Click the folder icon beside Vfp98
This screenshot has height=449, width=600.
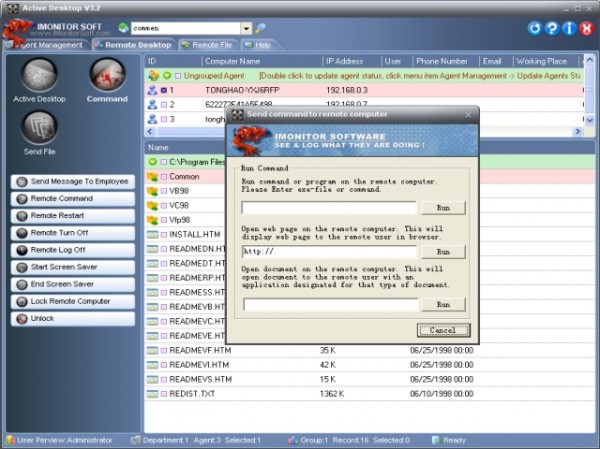152,220
